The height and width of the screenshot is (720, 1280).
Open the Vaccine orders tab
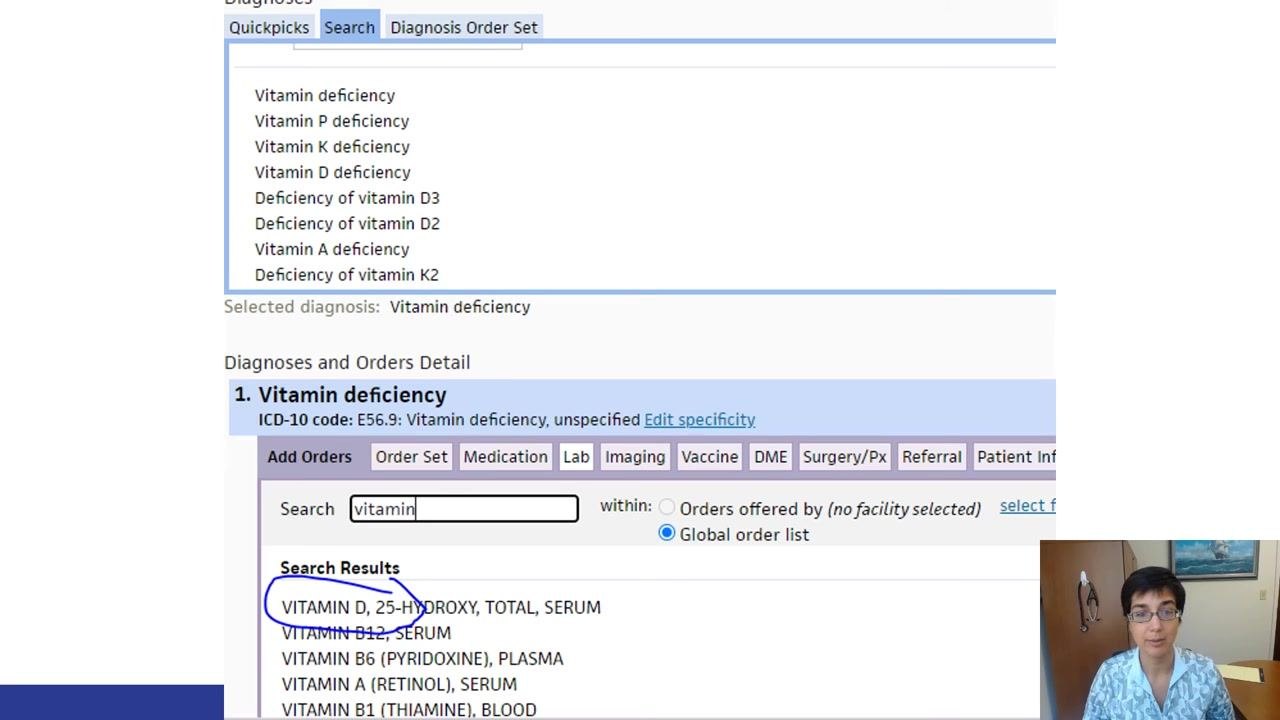pyautogui.click(x=710, y=457)
